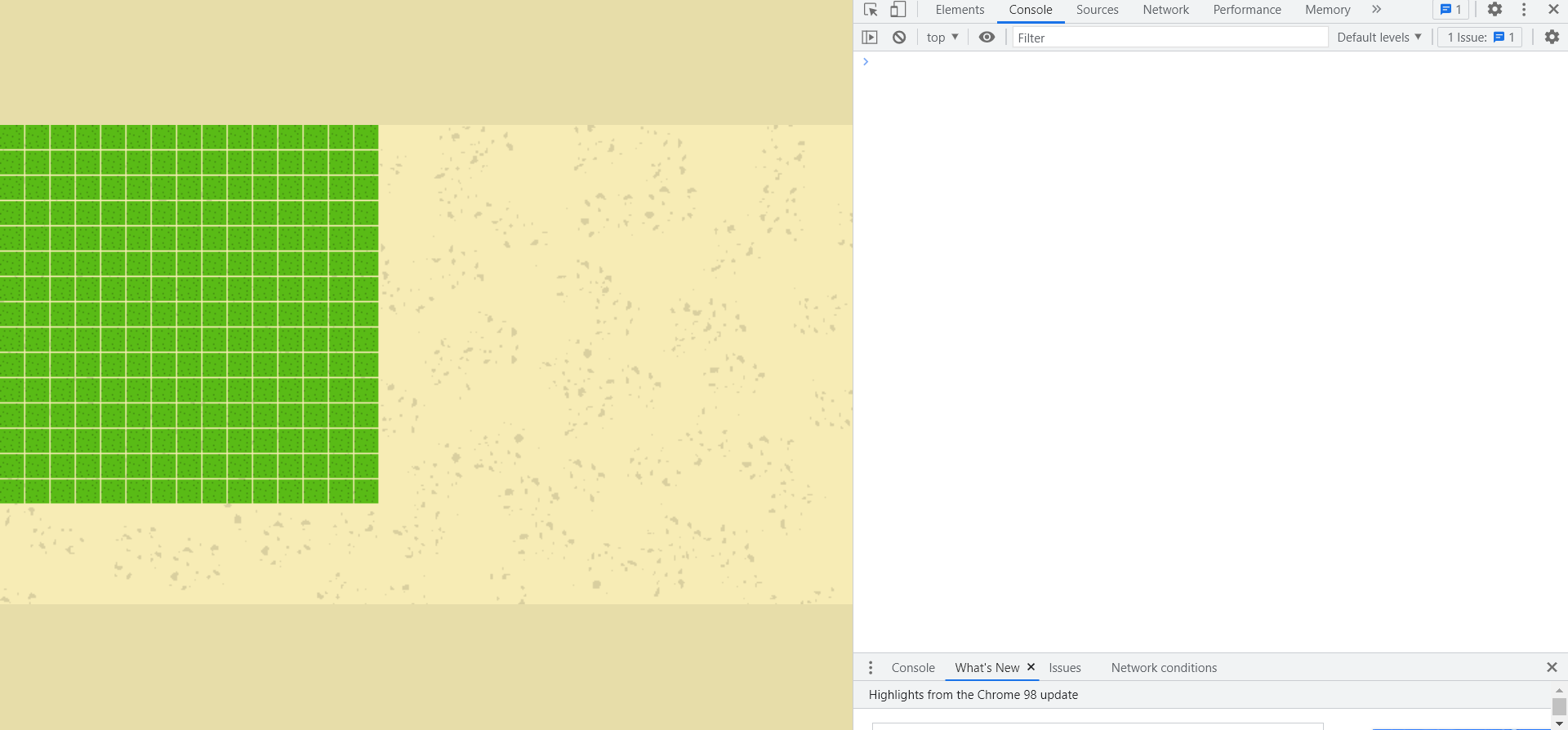This screenshot has height=730, width=1568.
Task: Show more DevTools tabs via the chevron
Action: click(x=1376, y=10)
